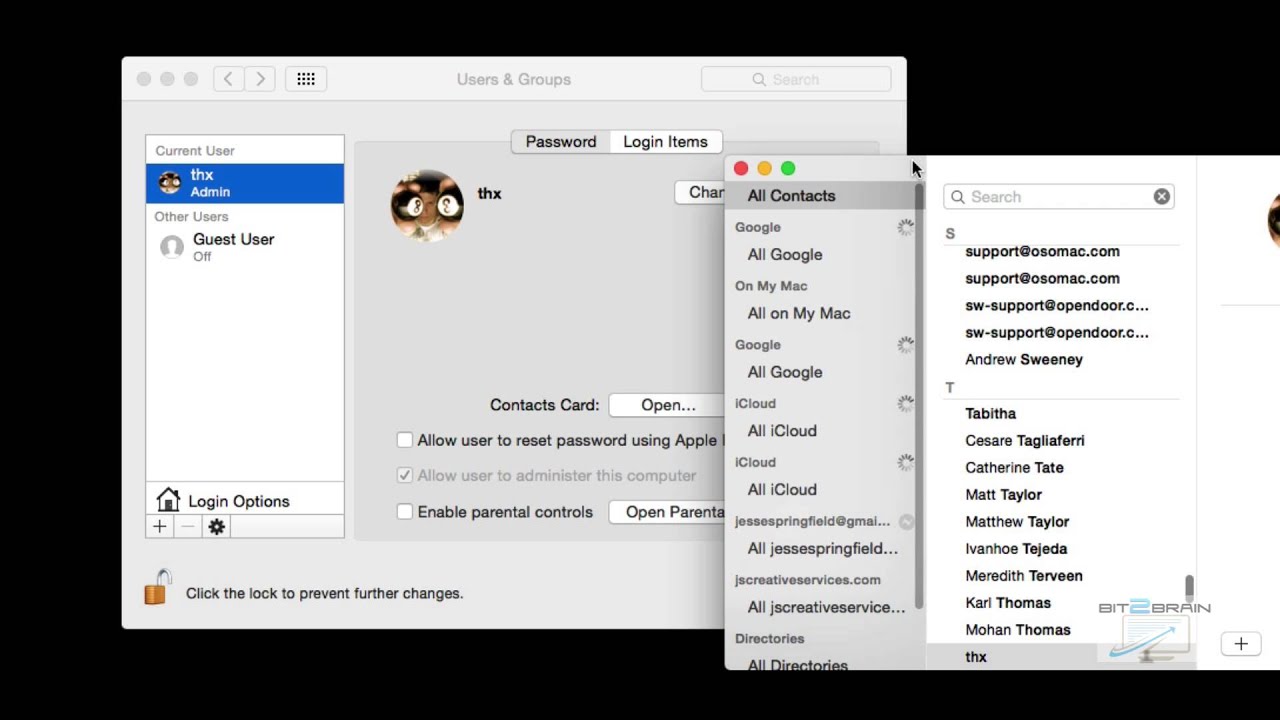Select contact Mohan Thomas
Image resolution: width=1280 pixels, height=720 pixels.
1017,629
